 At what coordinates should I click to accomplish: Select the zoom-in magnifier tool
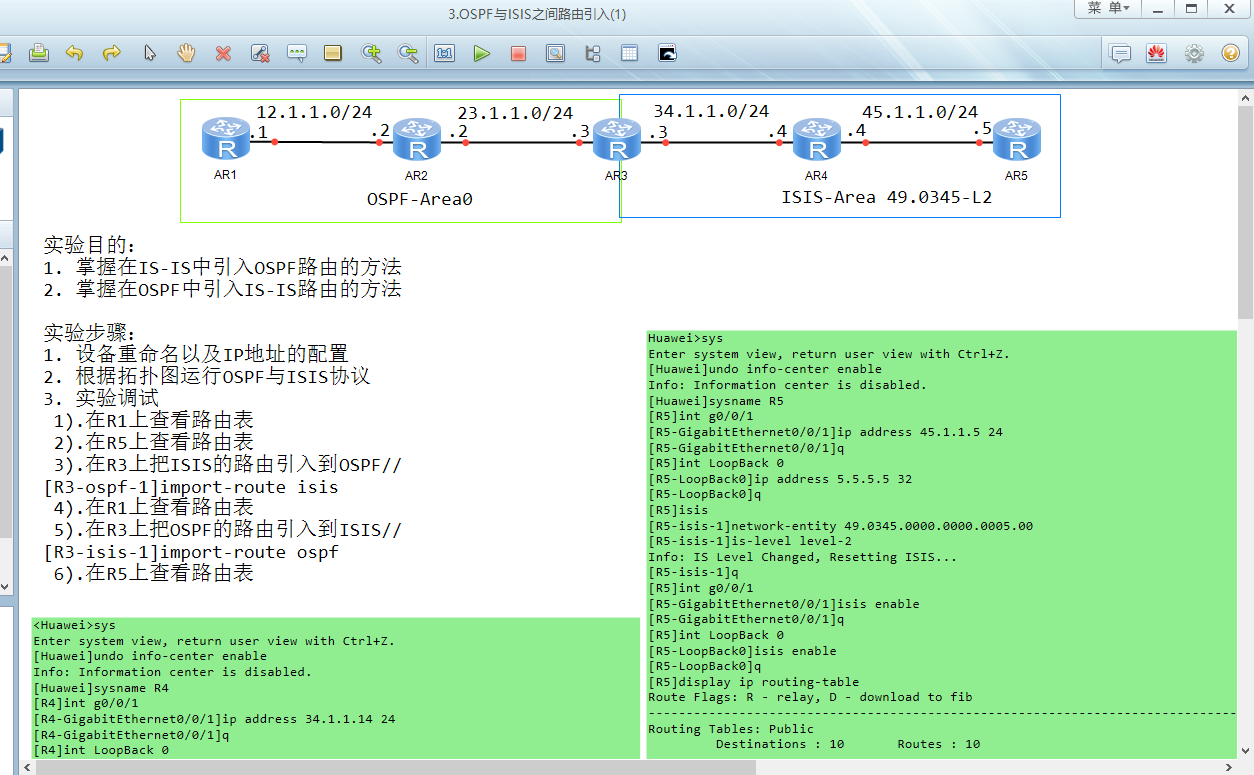[x=372, y=54]
